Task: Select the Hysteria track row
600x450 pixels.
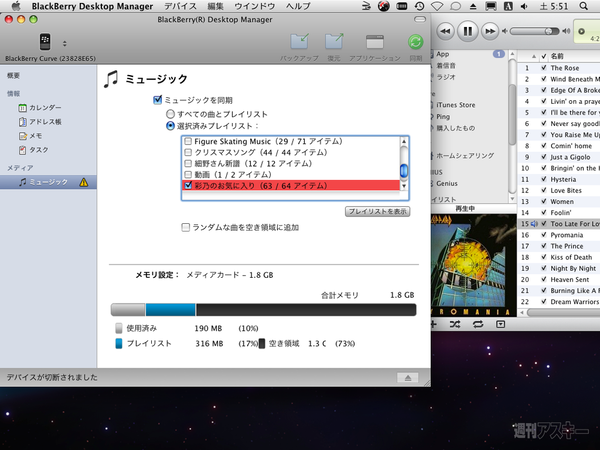Action: [559, 179]
